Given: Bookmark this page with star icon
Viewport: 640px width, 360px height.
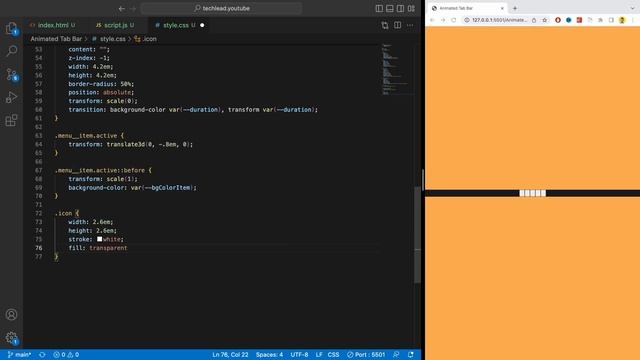Looking at the screenshot, I should click(544, 20).
